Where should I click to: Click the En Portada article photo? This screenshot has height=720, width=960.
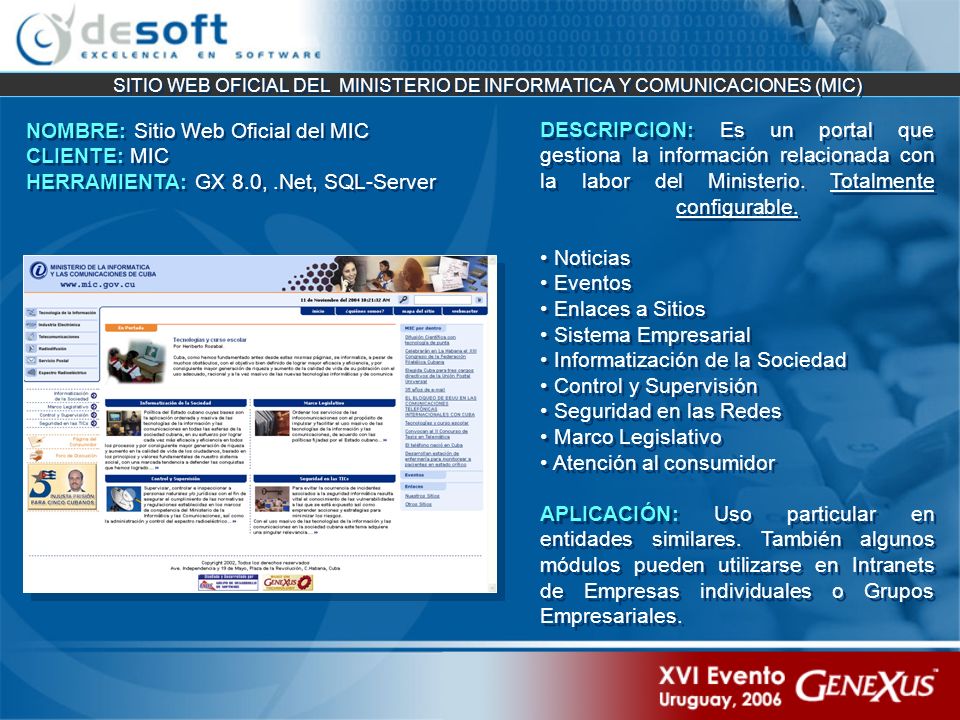[136, 362]
